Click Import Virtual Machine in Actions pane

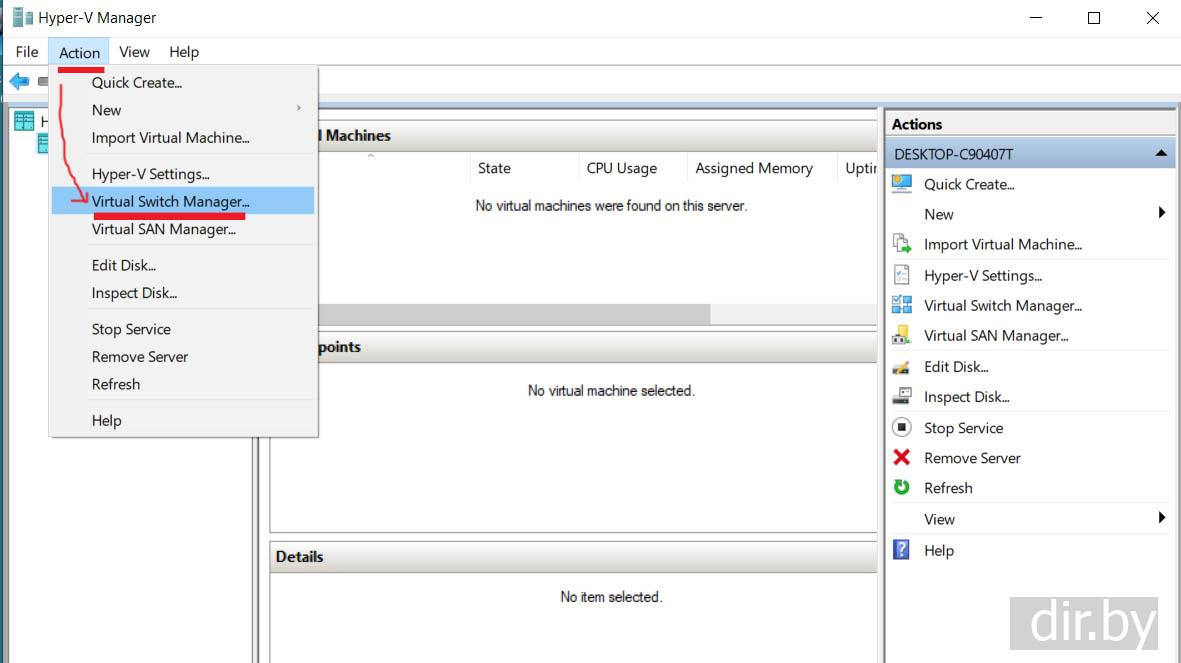[1002, 244]
